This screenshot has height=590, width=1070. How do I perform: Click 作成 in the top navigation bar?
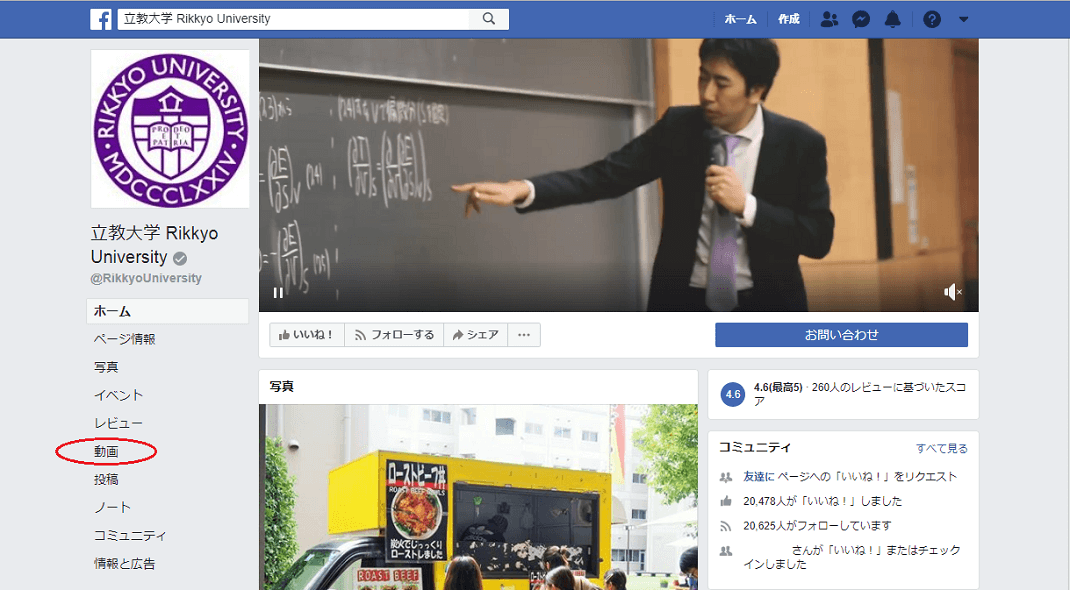pos(789,19)
